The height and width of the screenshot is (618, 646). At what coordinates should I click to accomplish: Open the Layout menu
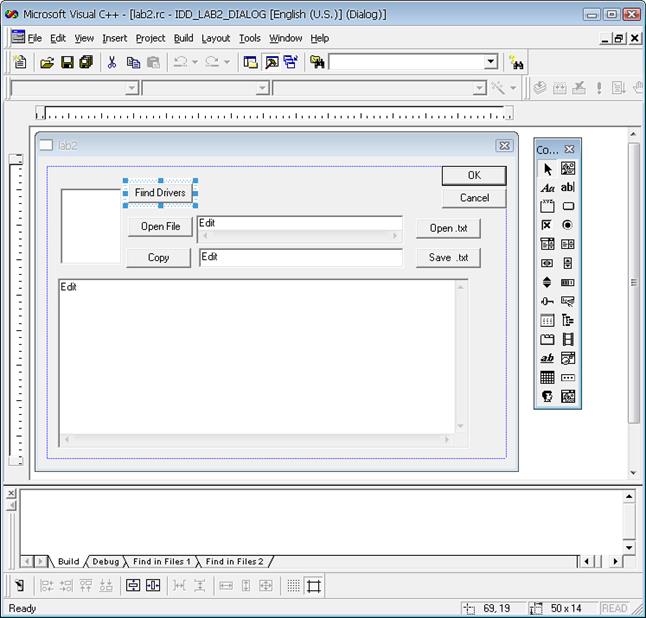click(x=215, y=38)
